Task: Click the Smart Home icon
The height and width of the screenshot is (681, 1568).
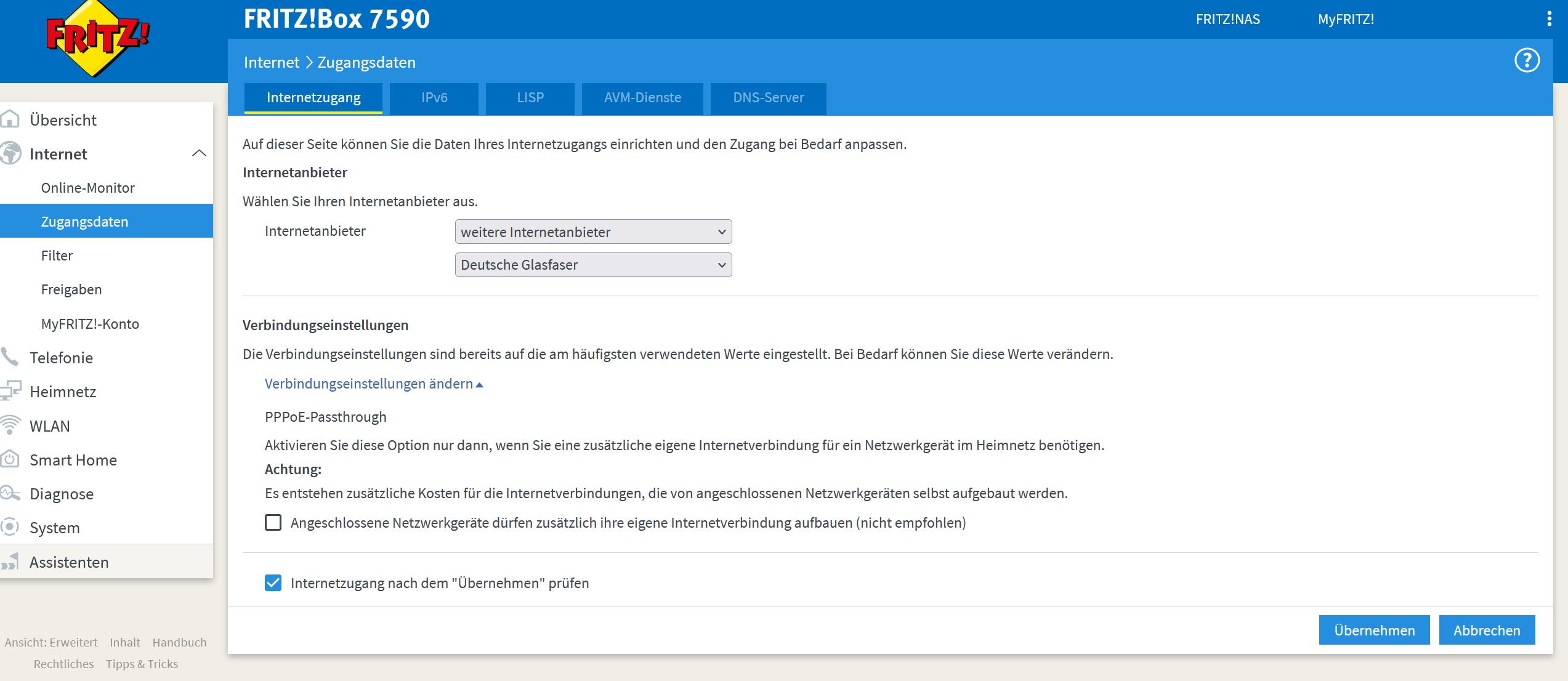Action: click(10, 459)
